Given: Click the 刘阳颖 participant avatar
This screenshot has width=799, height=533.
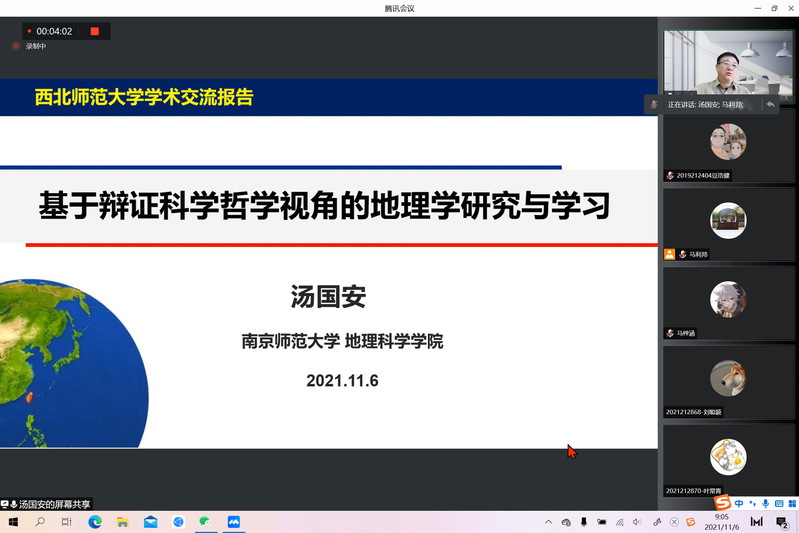Looking at the screenshot, I should tap(728, 378).
